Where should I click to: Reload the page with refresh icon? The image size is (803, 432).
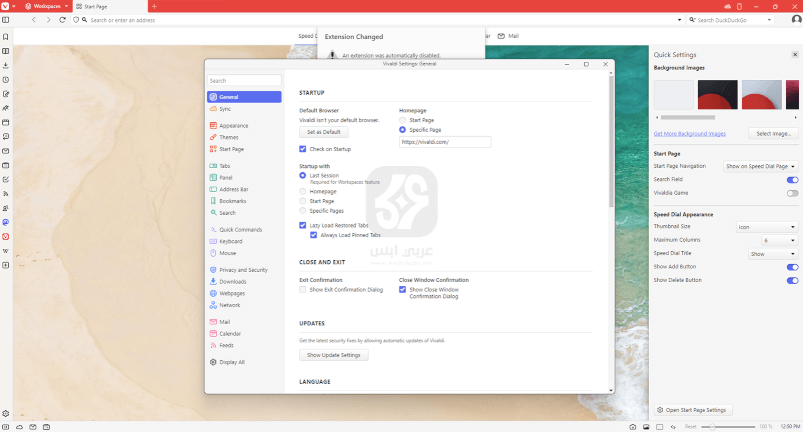coord(62,20)
